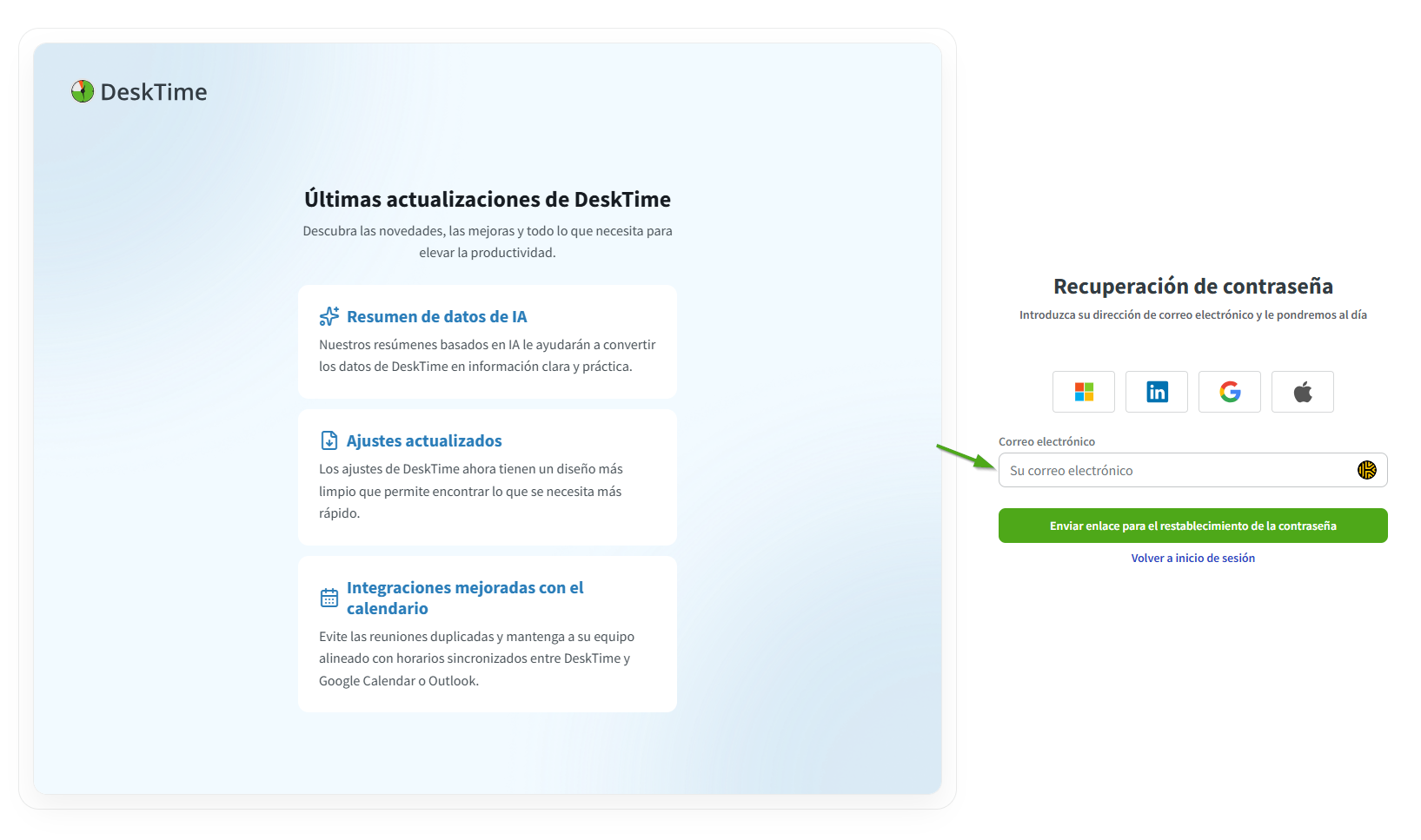Click the sparkle icon beside Resumen de datos
The height and width of the screenshot is (840, 1421).
point(329,316)
